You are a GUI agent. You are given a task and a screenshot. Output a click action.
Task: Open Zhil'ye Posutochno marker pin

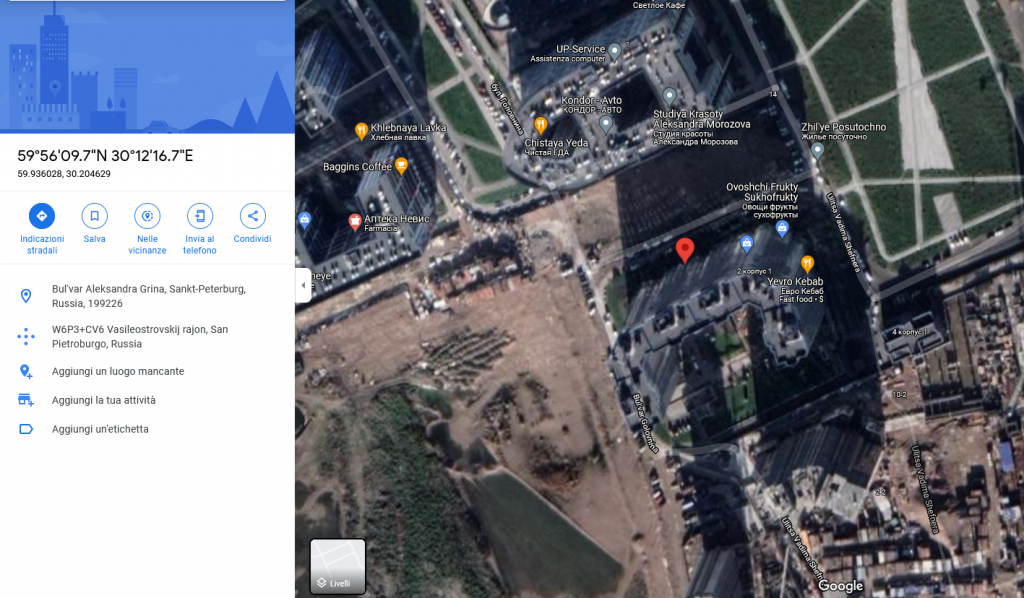click(x=817, y=151)
